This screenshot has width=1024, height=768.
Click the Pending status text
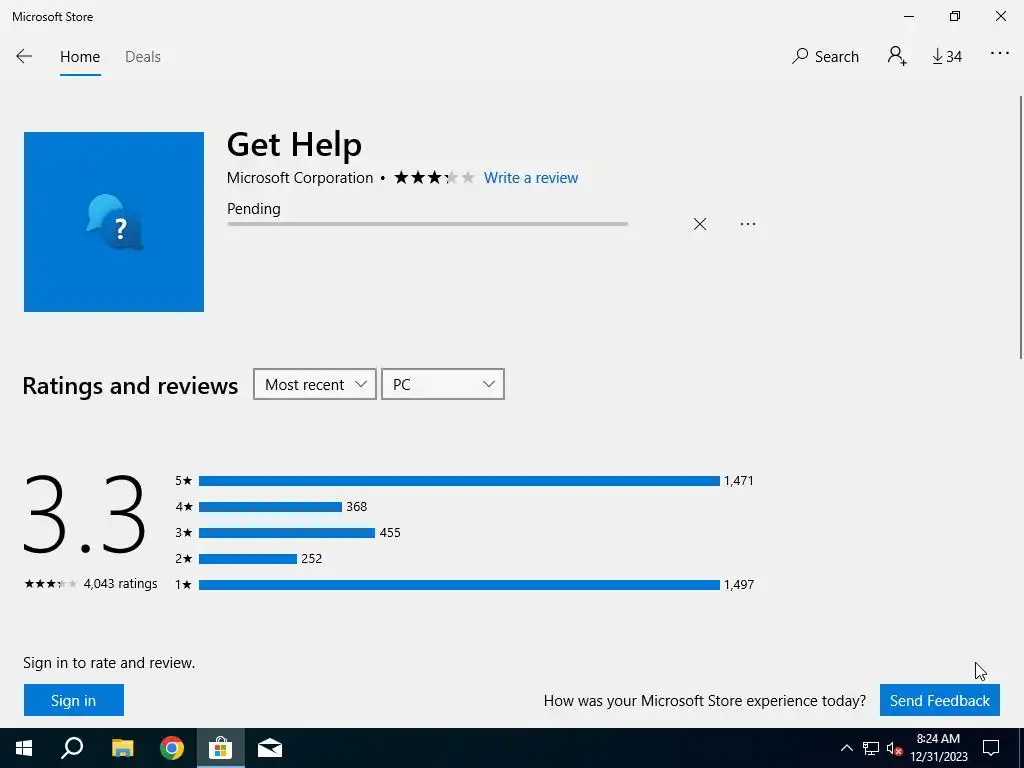click(253, 209)
